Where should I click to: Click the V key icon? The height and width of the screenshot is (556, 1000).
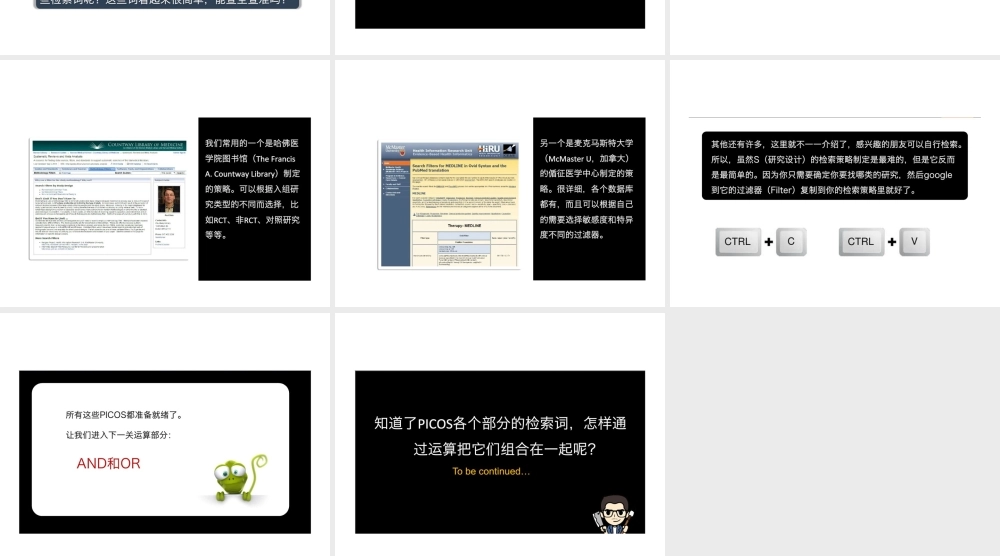(914, 242)
